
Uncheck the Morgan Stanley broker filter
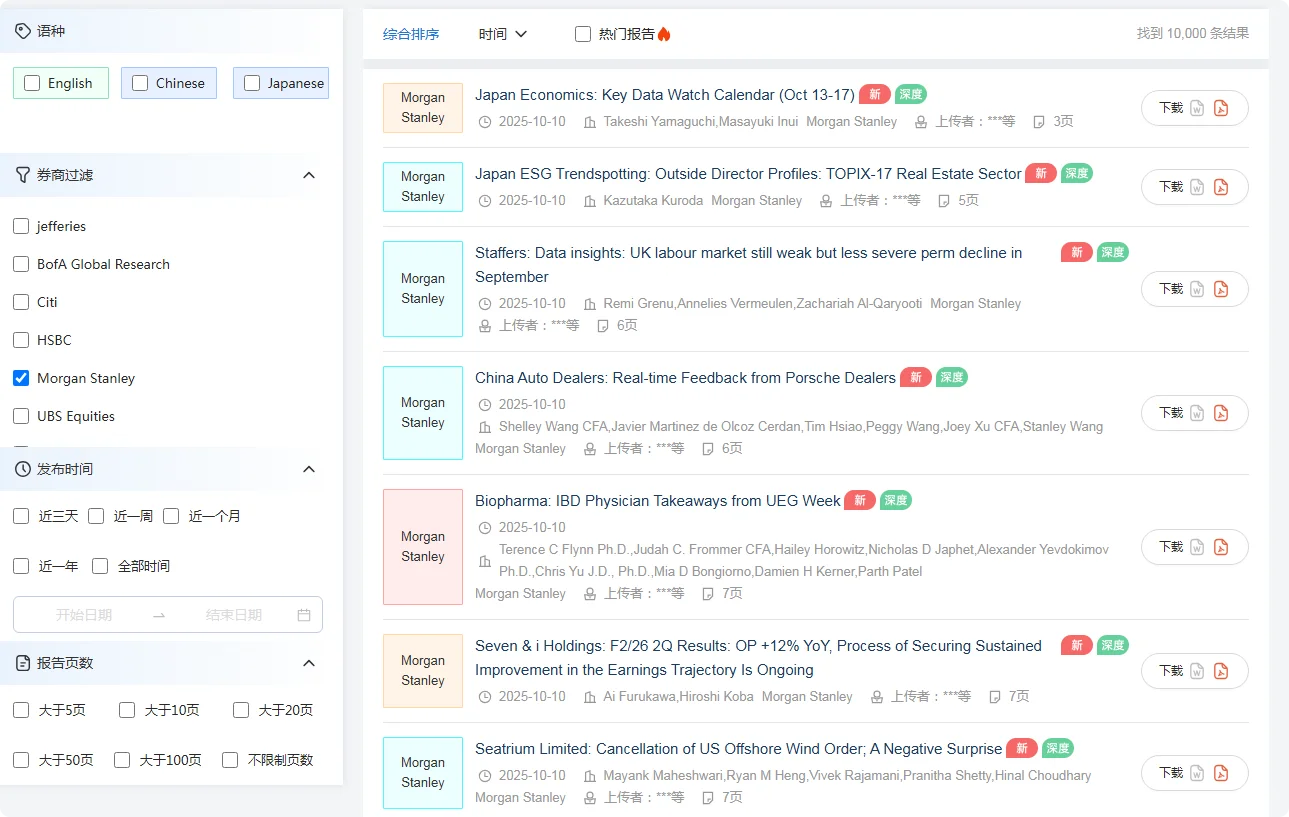pos(21,378)
